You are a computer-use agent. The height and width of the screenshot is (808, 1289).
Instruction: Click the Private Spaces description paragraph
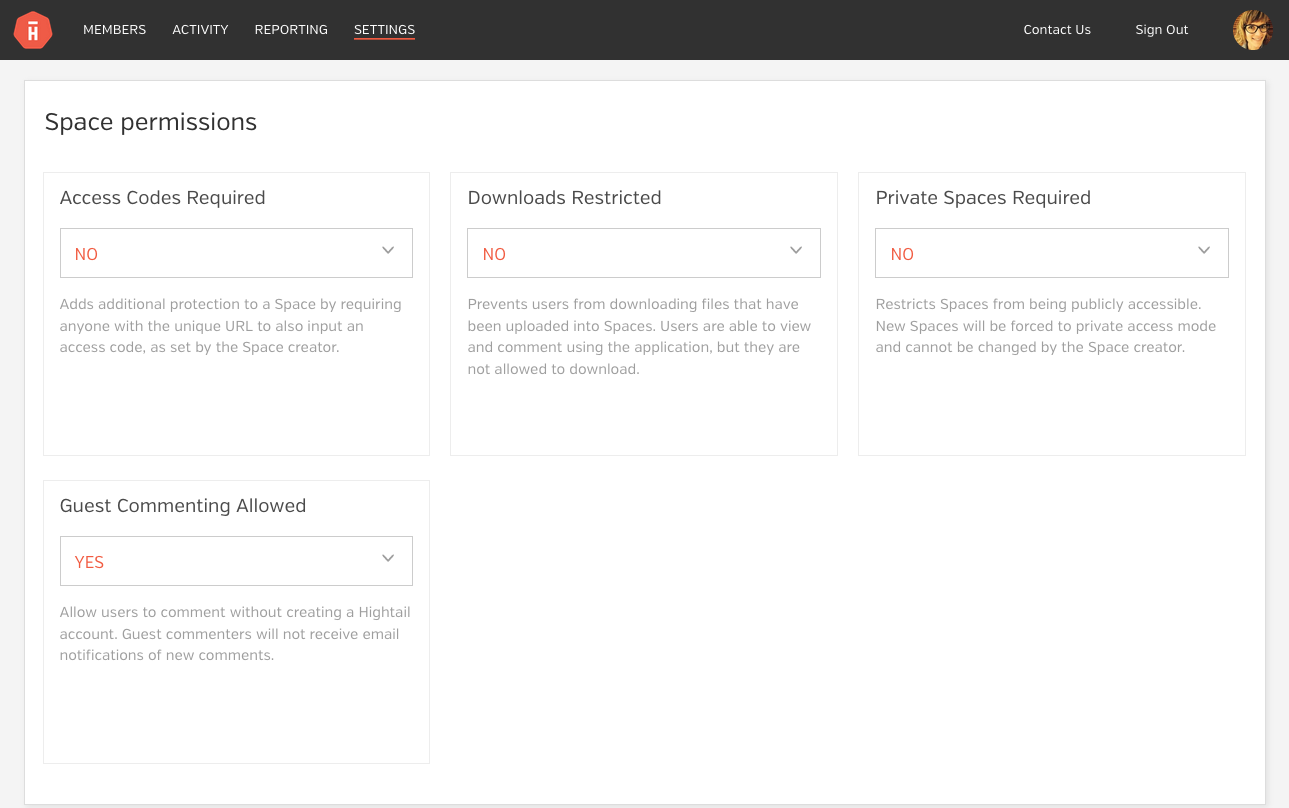click(1046, 326)
